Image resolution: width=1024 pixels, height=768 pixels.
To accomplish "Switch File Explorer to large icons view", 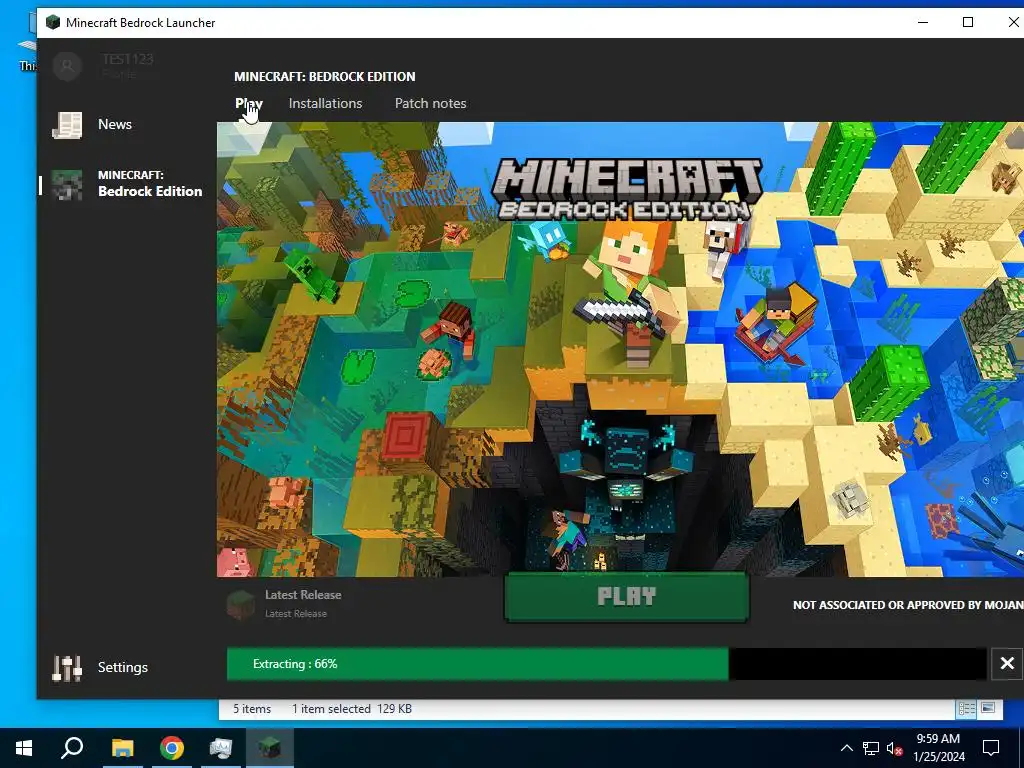I will (x=988, y=709).
